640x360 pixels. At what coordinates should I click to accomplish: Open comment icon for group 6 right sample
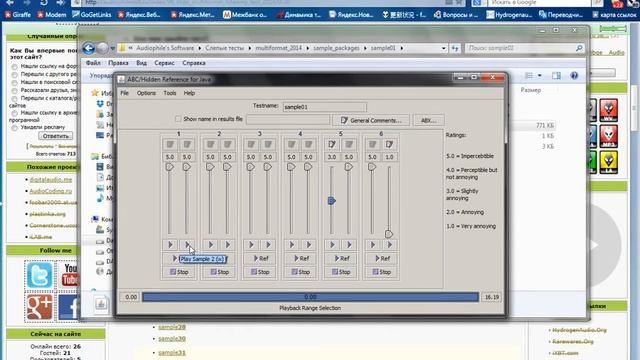[x=389, y=144]
